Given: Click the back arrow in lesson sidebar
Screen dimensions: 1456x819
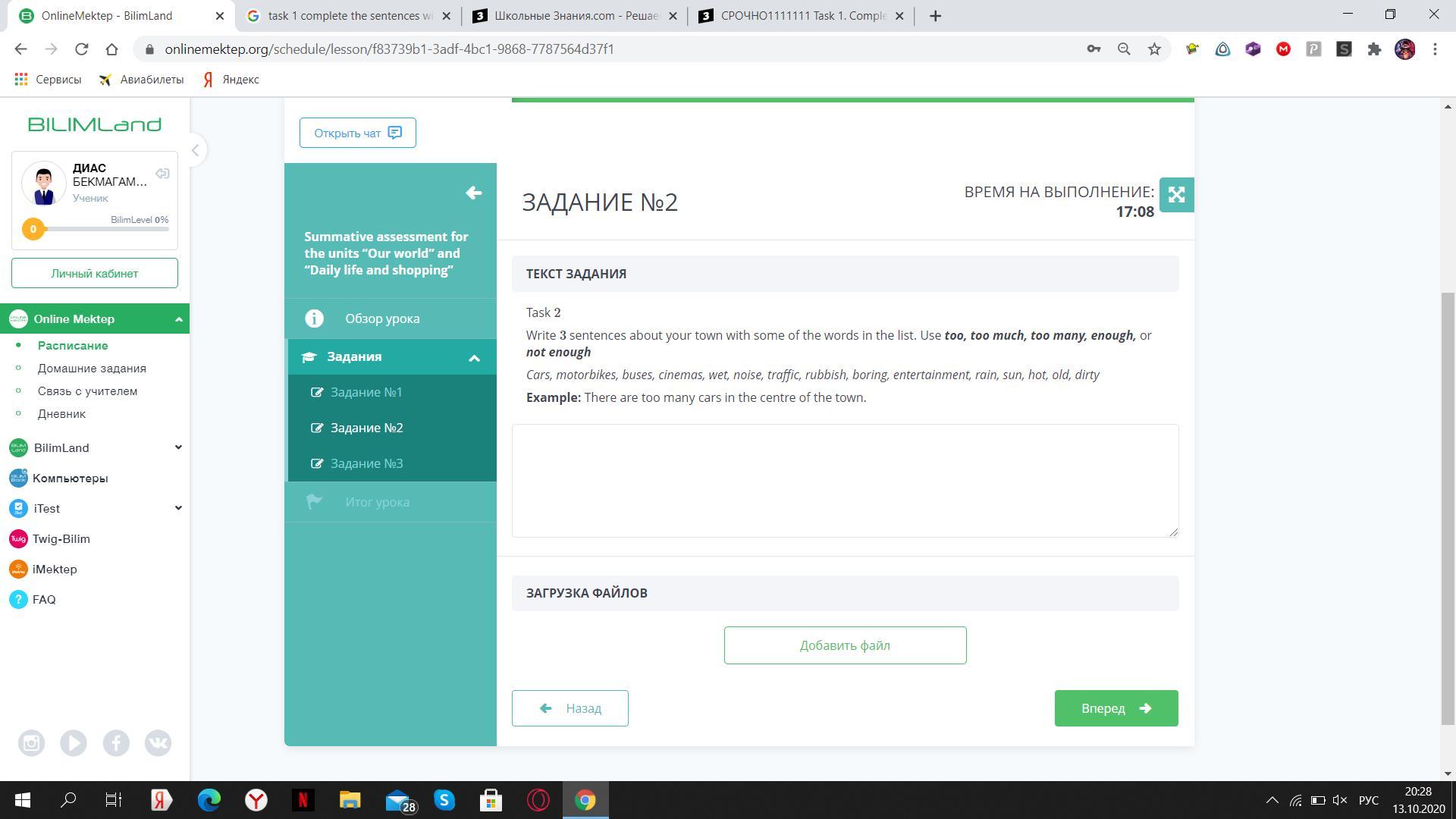Looking at the screenshot, I should (x=473, y=193).
